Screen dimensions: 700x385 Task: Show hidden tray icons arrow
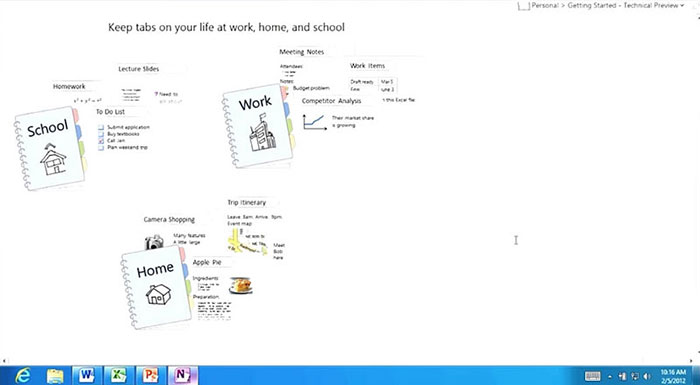pyautogui.click(x=610, y=377)
